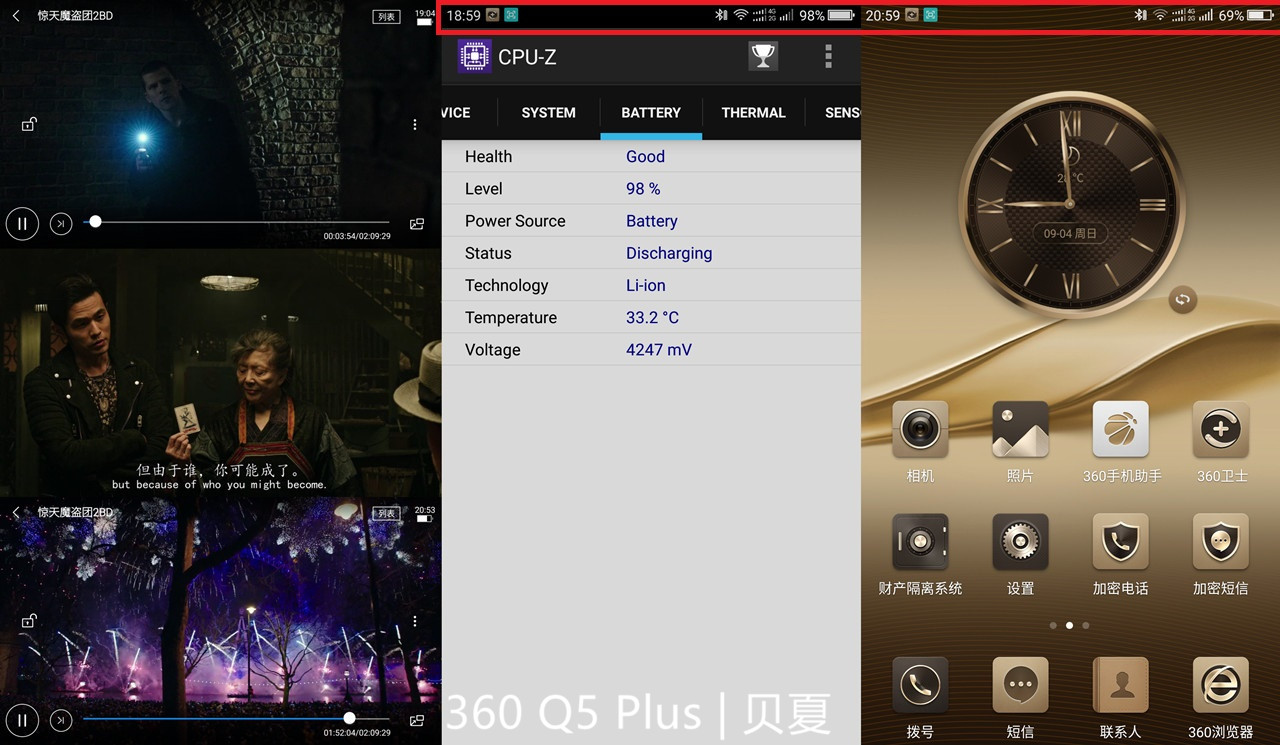
Task: Select the BATTERY tab
Action: (x=651, y=113)
